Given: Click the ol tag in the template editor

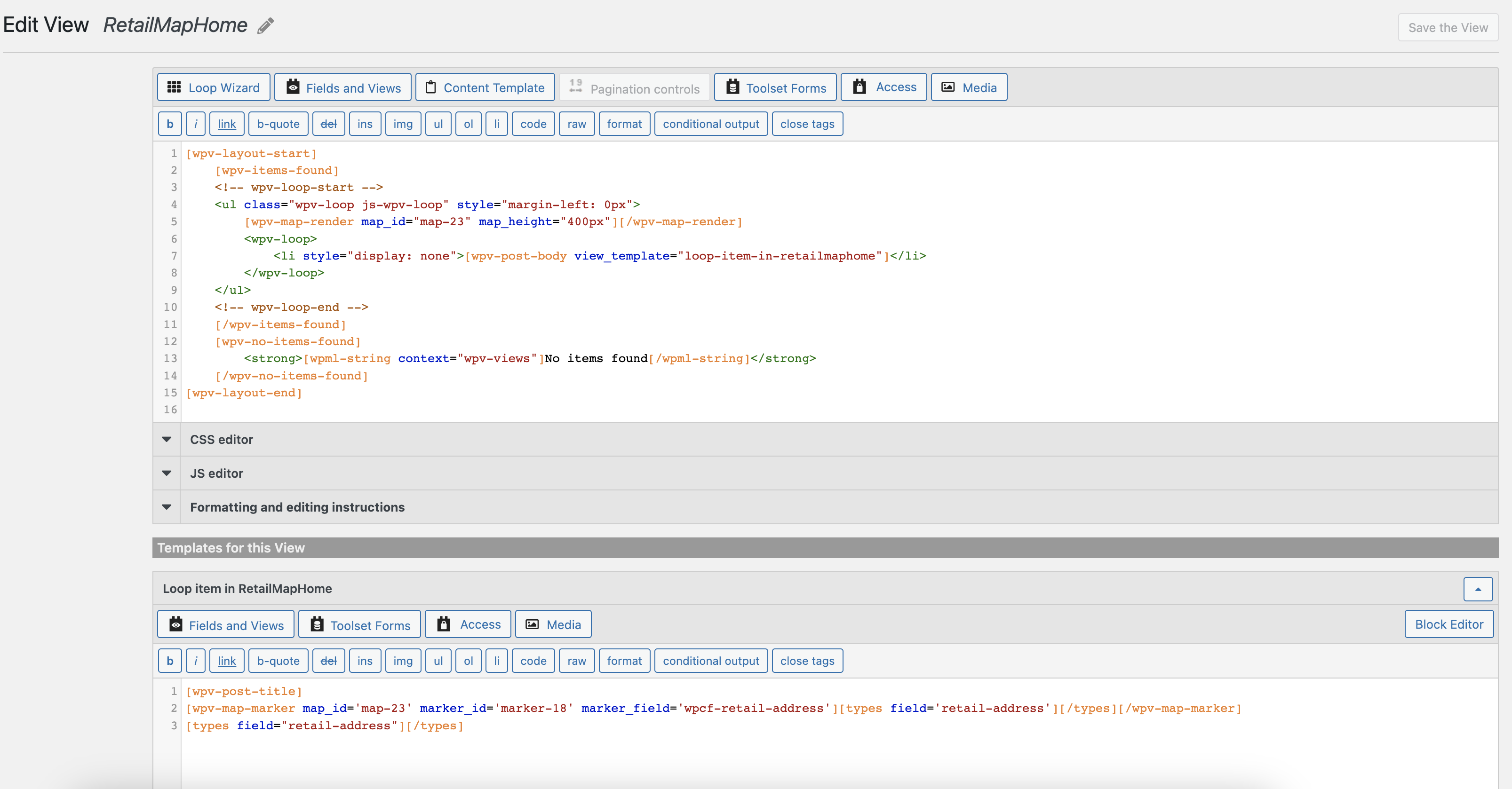Looking at the screenshot, I should tap(469, 661).
